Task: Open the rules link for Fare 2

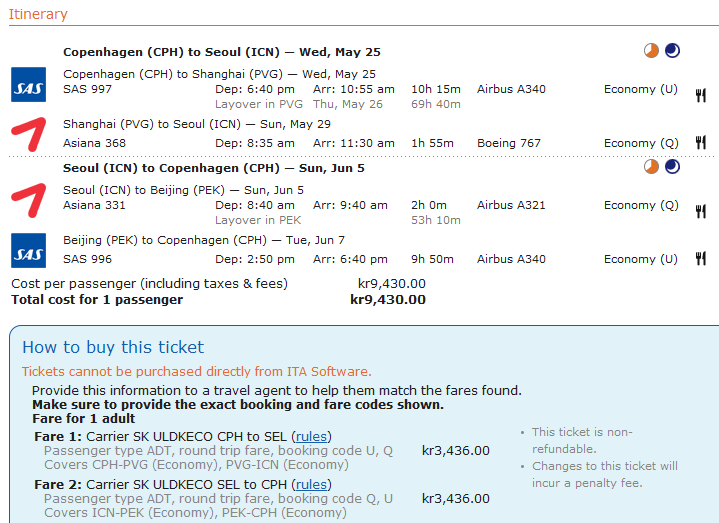Action: pyautogui.click(x=311, y=485)
